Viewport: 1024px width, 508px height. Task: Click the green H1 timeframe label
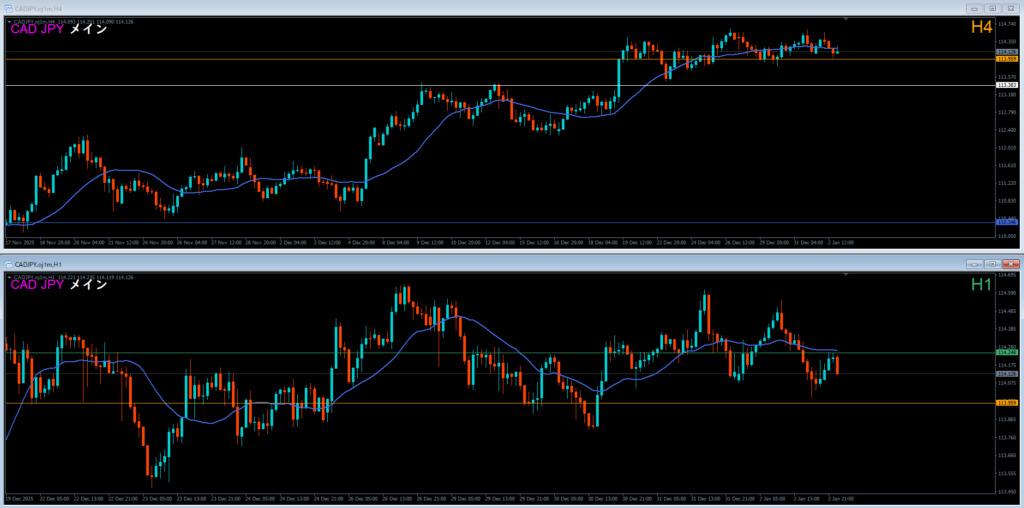click(980, 285)
